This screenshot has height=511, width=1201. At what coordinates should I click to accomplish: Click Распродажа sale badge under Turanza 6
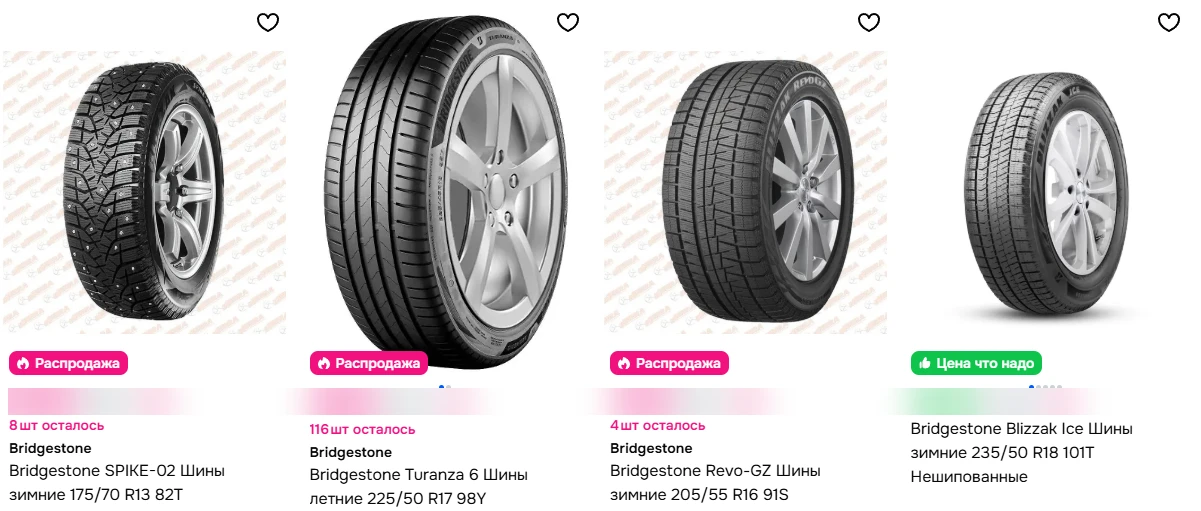(369, 363)
